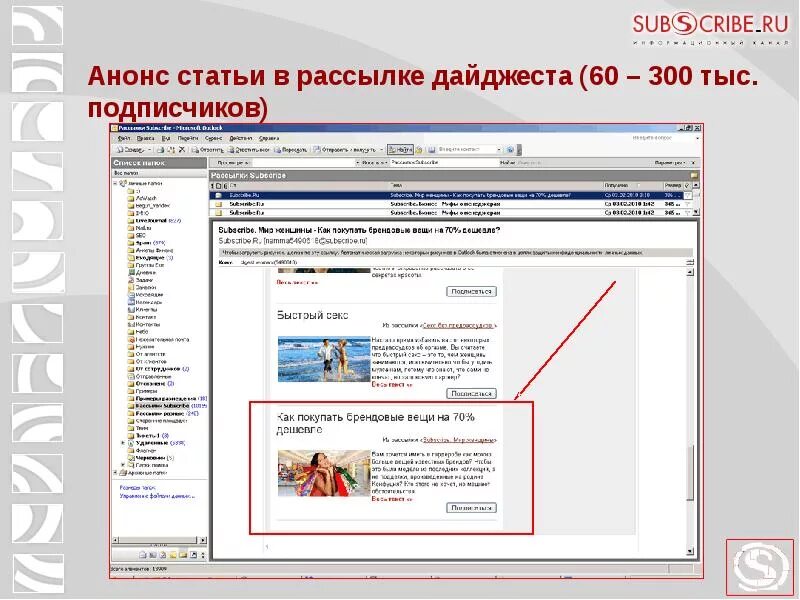Expand the Папки поиска node
This screenshot has height=600, width=800.
[x=123, y=465]
